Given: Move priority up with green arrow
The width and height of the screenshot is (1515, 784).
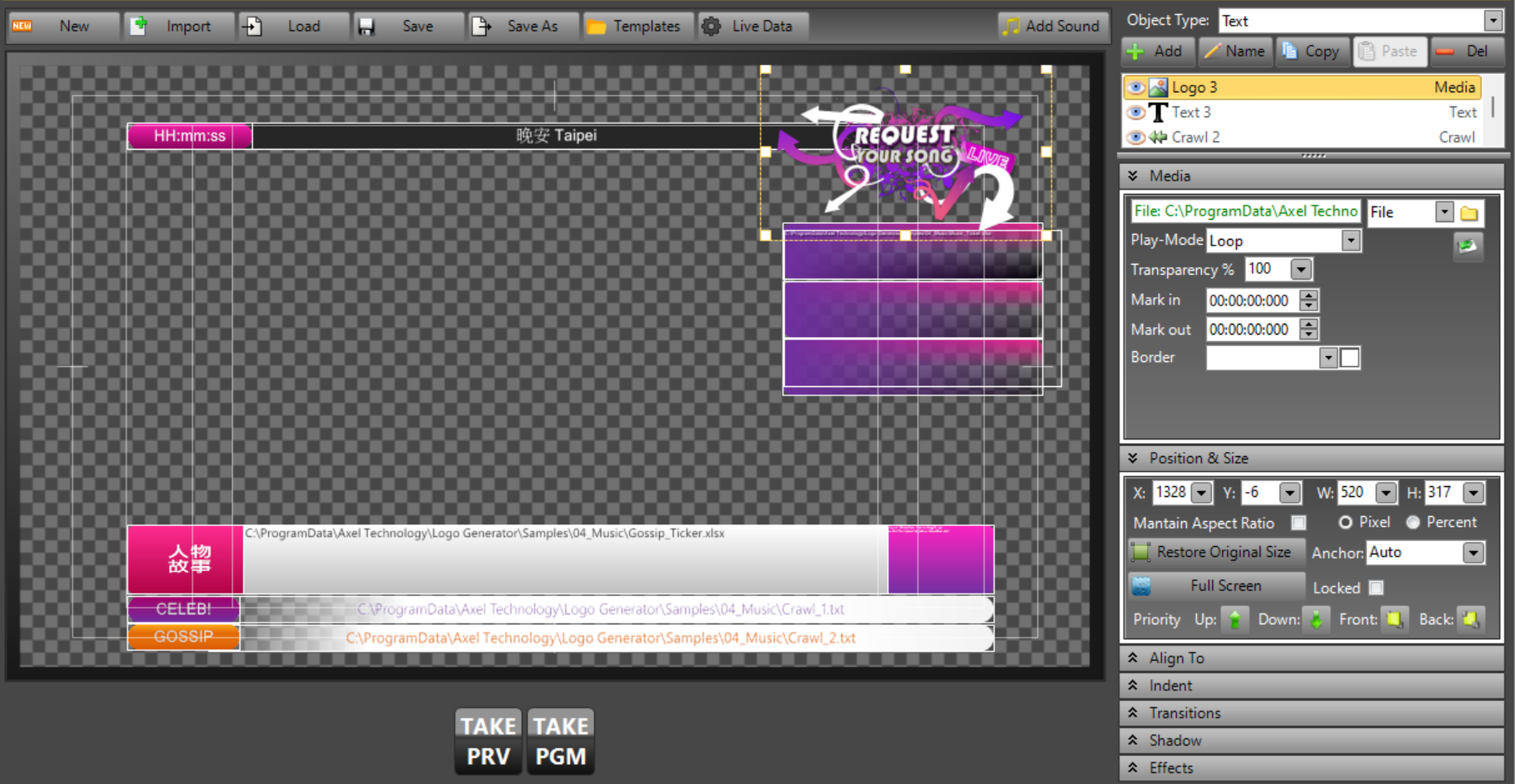Looking at the screenshot, I should click(x=1234, y=619).
